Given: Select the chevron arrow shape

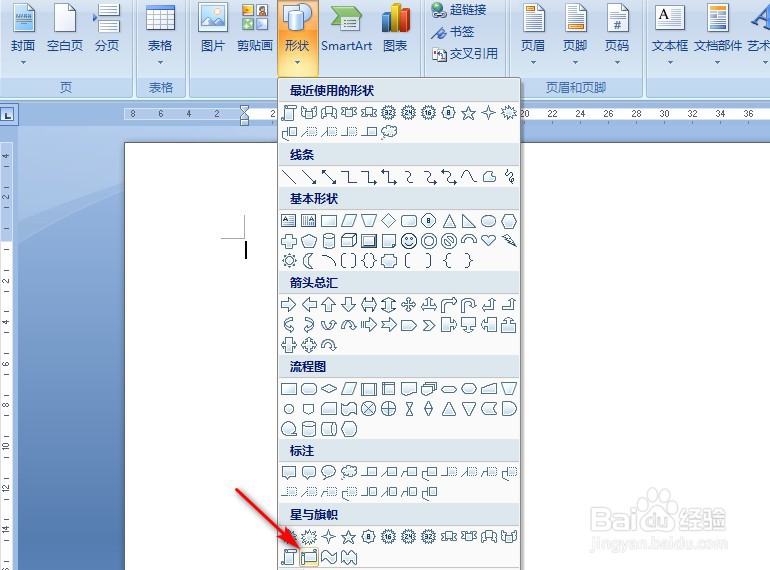Looking at the screenshot, I should (x=429, y=325).
